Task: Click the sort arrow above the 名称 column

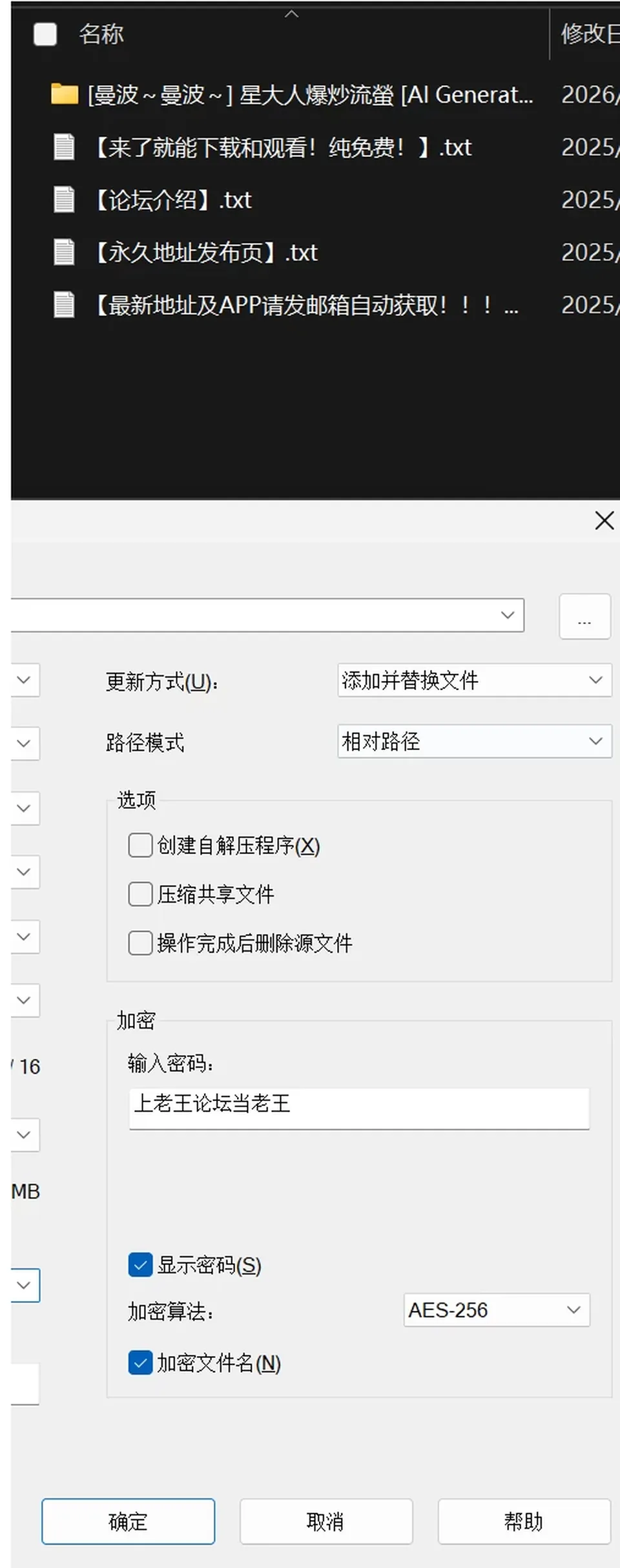Action: pyautogui.click(x=292, y=14)
